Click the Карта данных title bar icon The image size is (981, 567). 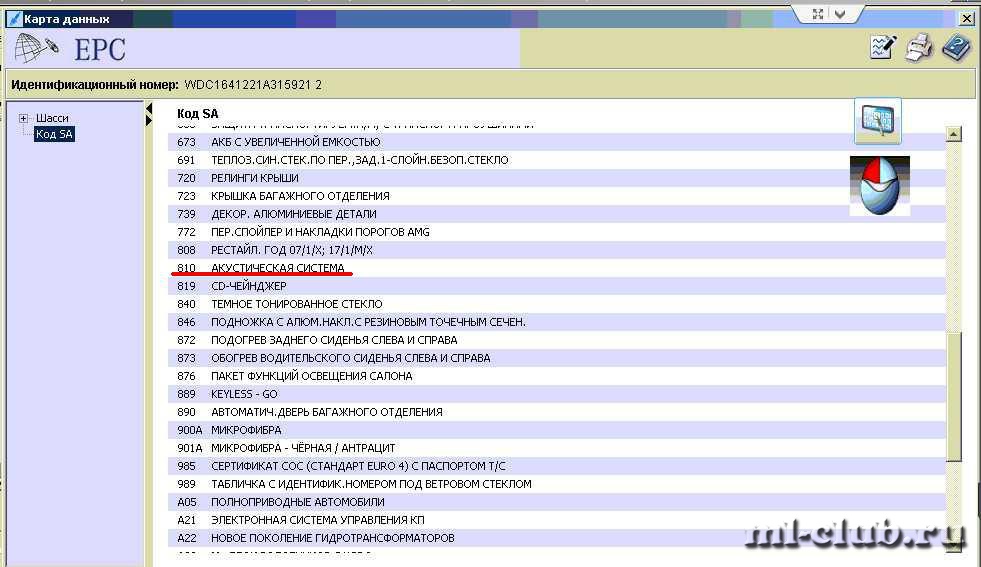14,19
